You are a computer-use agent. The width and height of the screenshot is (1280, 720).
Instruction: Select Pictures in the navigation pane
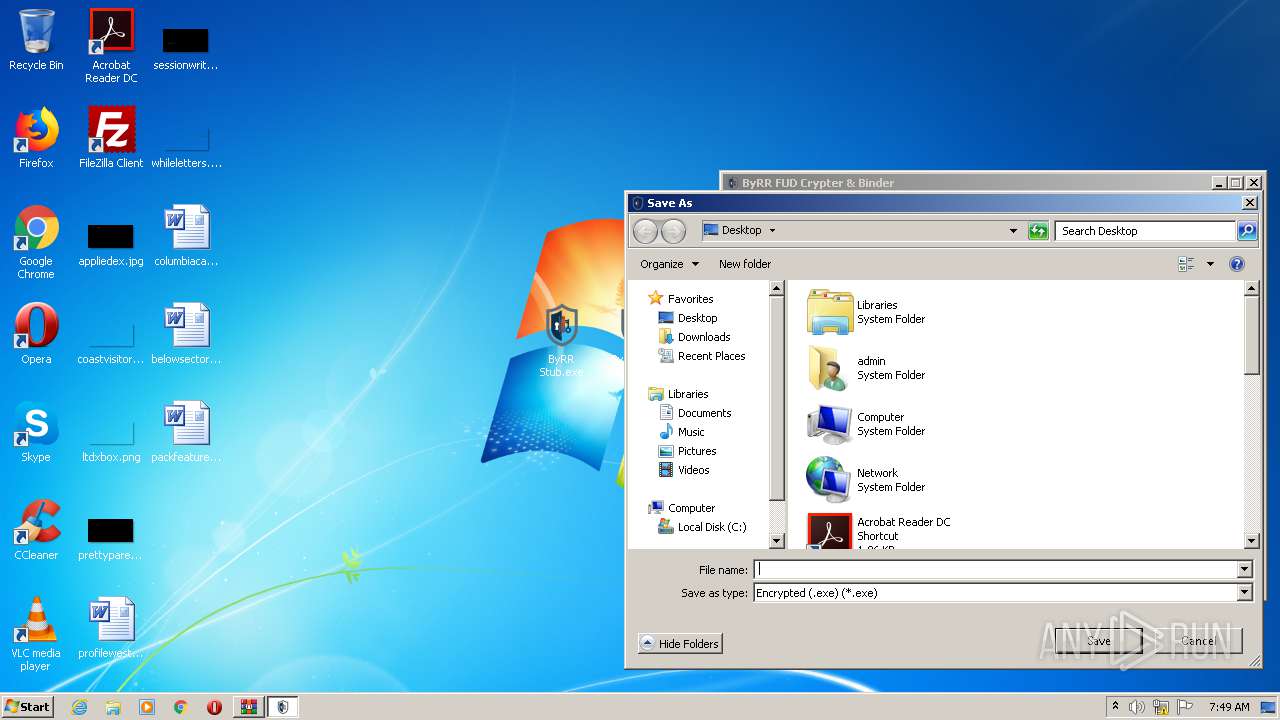coord(697,451)
